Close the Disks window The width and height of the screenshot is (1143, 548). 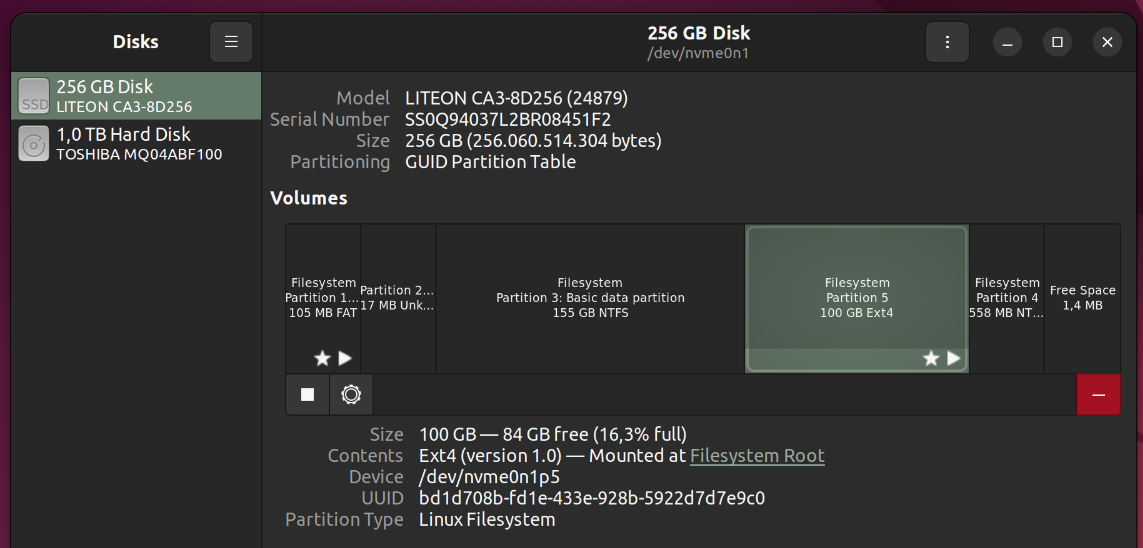[x=1107, y=42]
